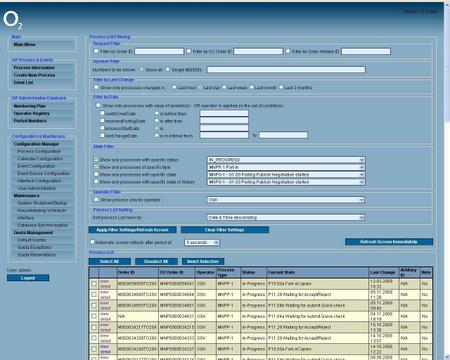Select the Show all numbers radio button

coord(142,69)
